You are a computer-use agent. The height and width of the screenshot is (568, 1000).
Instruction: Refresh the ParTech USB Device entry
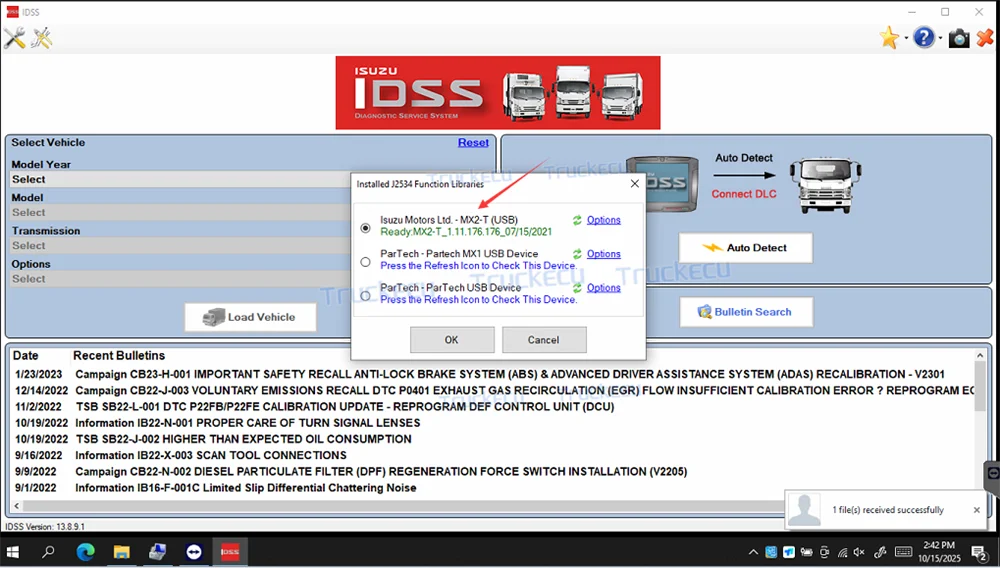pos(577,288)
